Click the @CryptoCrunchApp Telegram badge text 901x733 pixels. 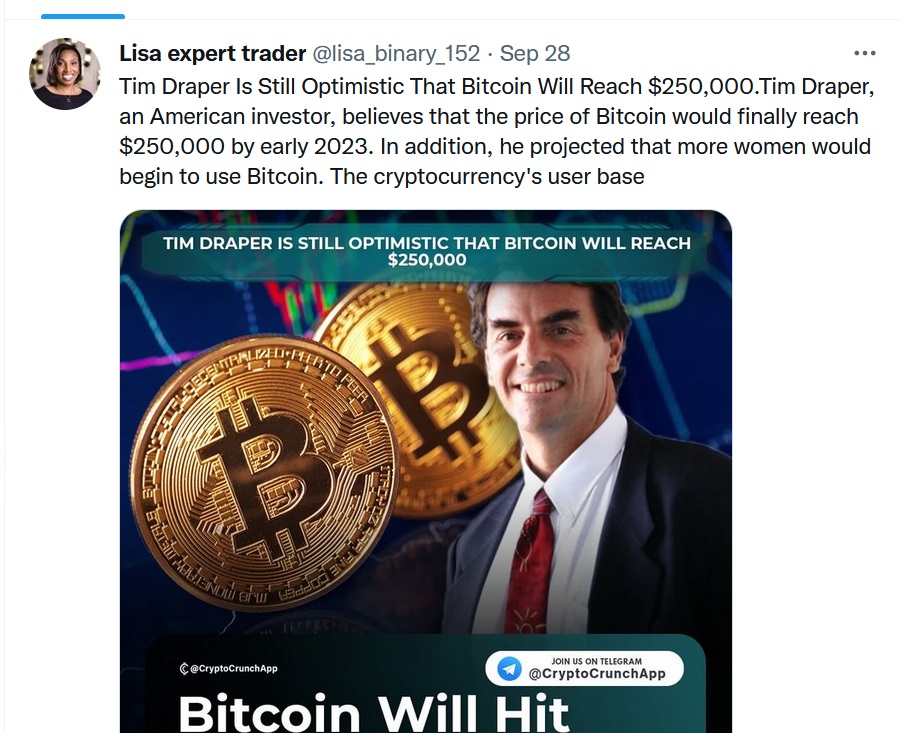click(x=596, y=674)
